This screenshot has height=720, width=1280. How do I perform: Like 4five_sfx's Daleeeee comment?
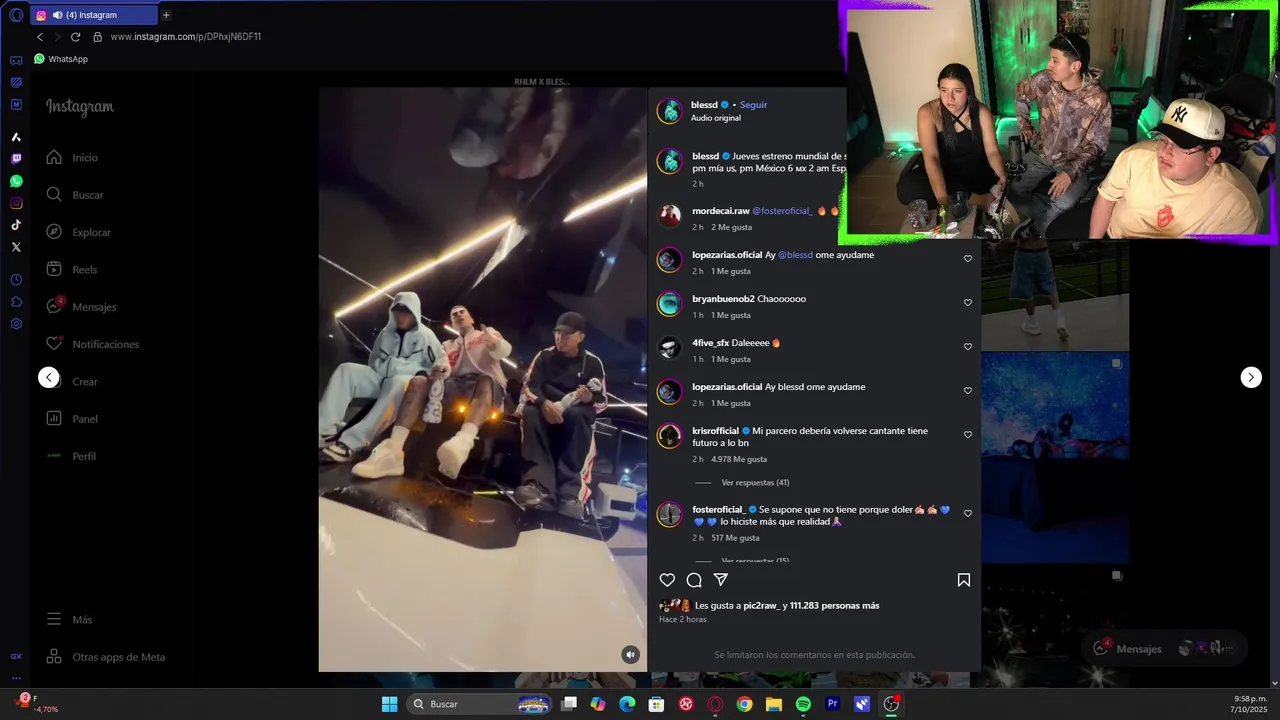[x=968, y=347]
